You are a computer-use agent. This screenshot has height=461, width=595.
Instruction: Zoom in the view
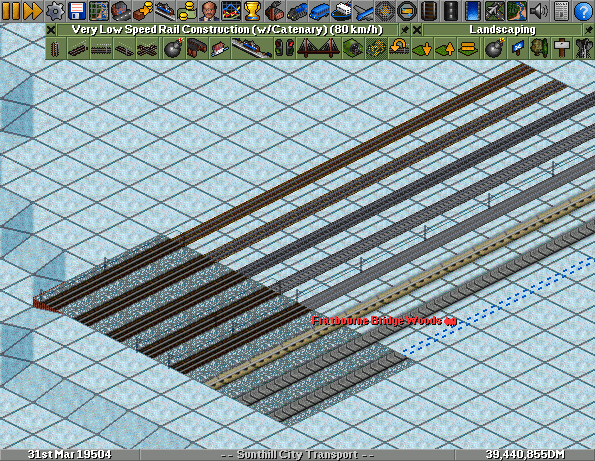[385, 11]
